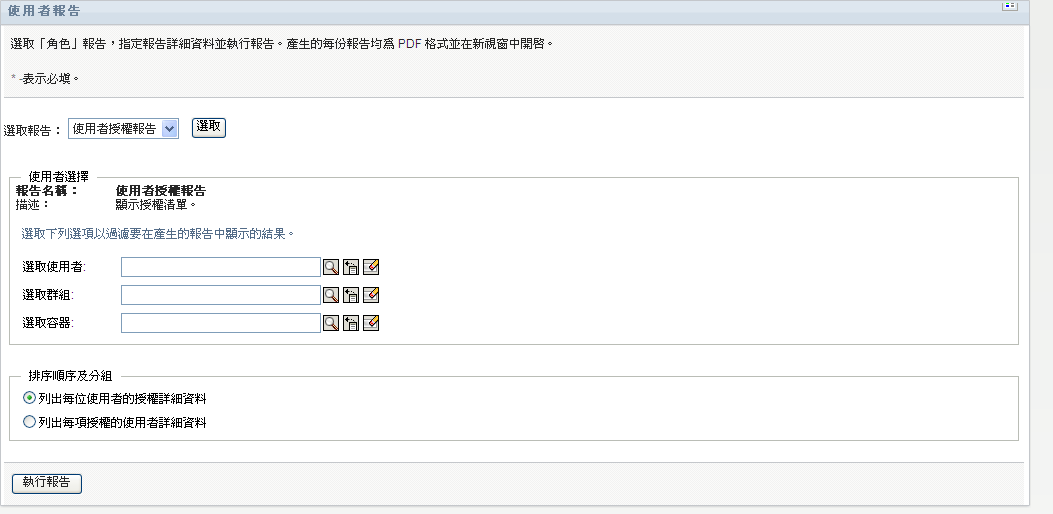Click the clear/eraser icon for 選取容器
1053x514 pixels.
[x=371, y=323]
